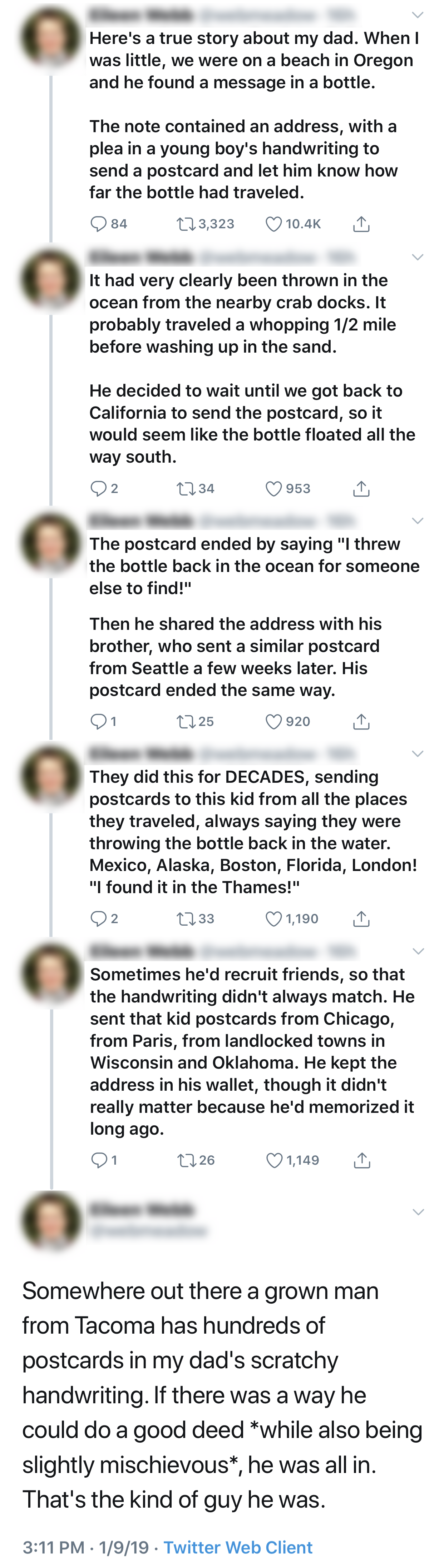Open chevron menu on the DECADES tweet
The width and height of the screenshot is (444, 1568).
click(x=418, y=754)
